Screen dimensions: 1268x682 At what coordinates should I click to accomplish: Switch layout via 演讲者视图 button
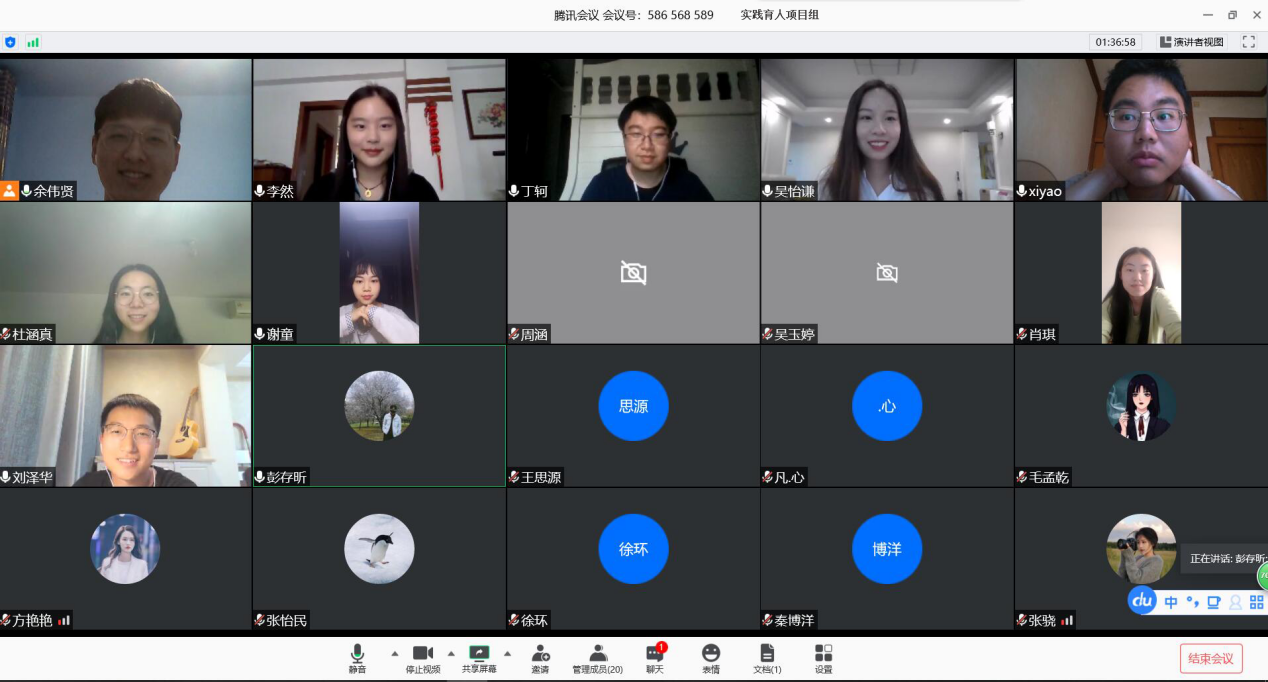pyautogui.click(x=1192, y=42)
